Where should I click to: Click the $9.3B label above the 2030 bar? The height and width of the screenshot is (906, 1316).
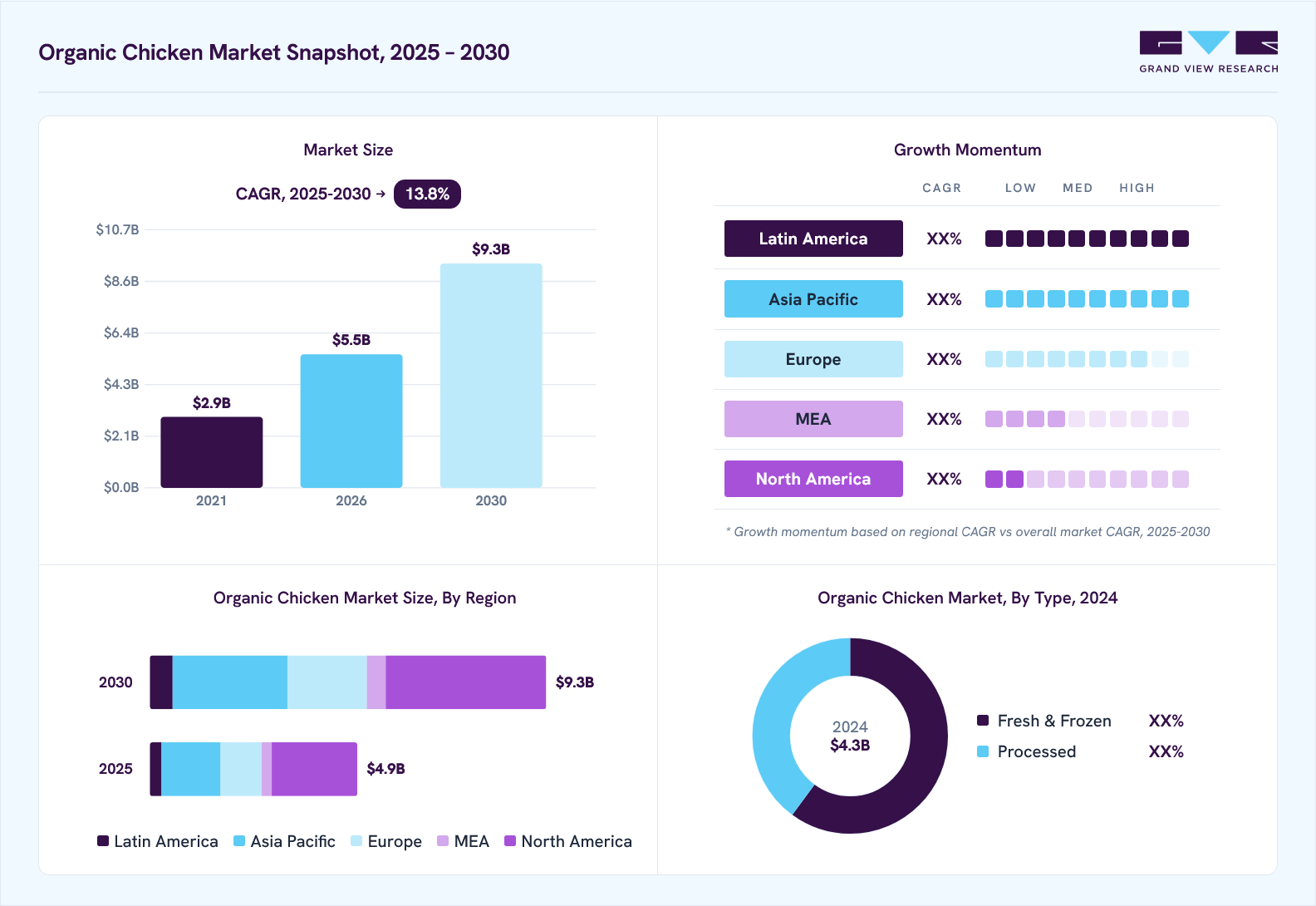pyautogui.click(x=491, y=249)
